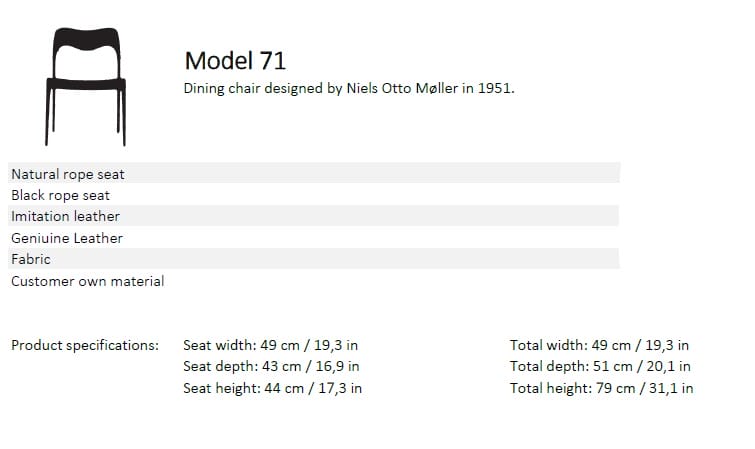Click the dining chair description line
This screenshot has width=755, height=449.
pyautogui.click(x=348, y=88)
